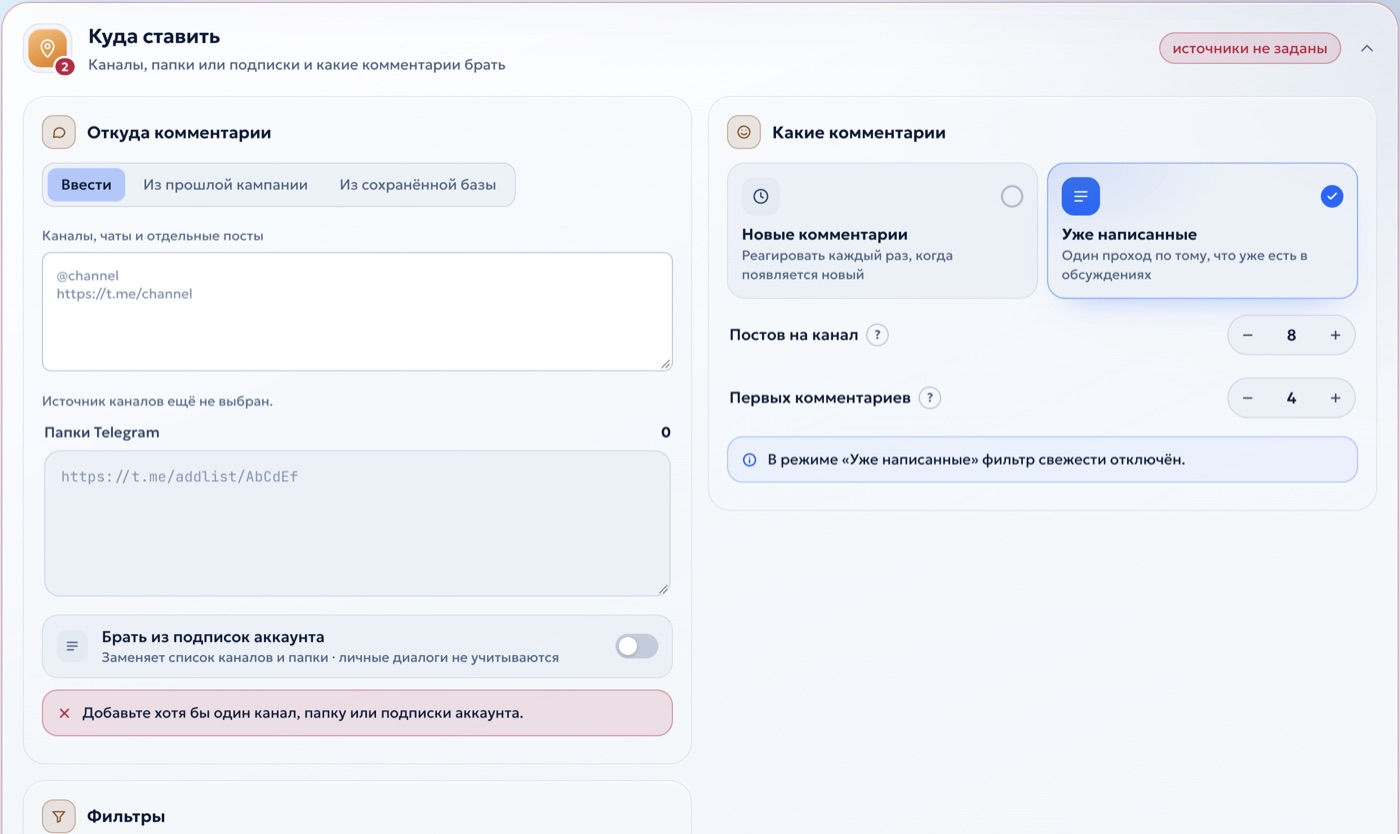Viewport: 1400px width, 834px height.
Task: Click the list icon beside Брать из подписок аккаунта
Action: [72, 646]
